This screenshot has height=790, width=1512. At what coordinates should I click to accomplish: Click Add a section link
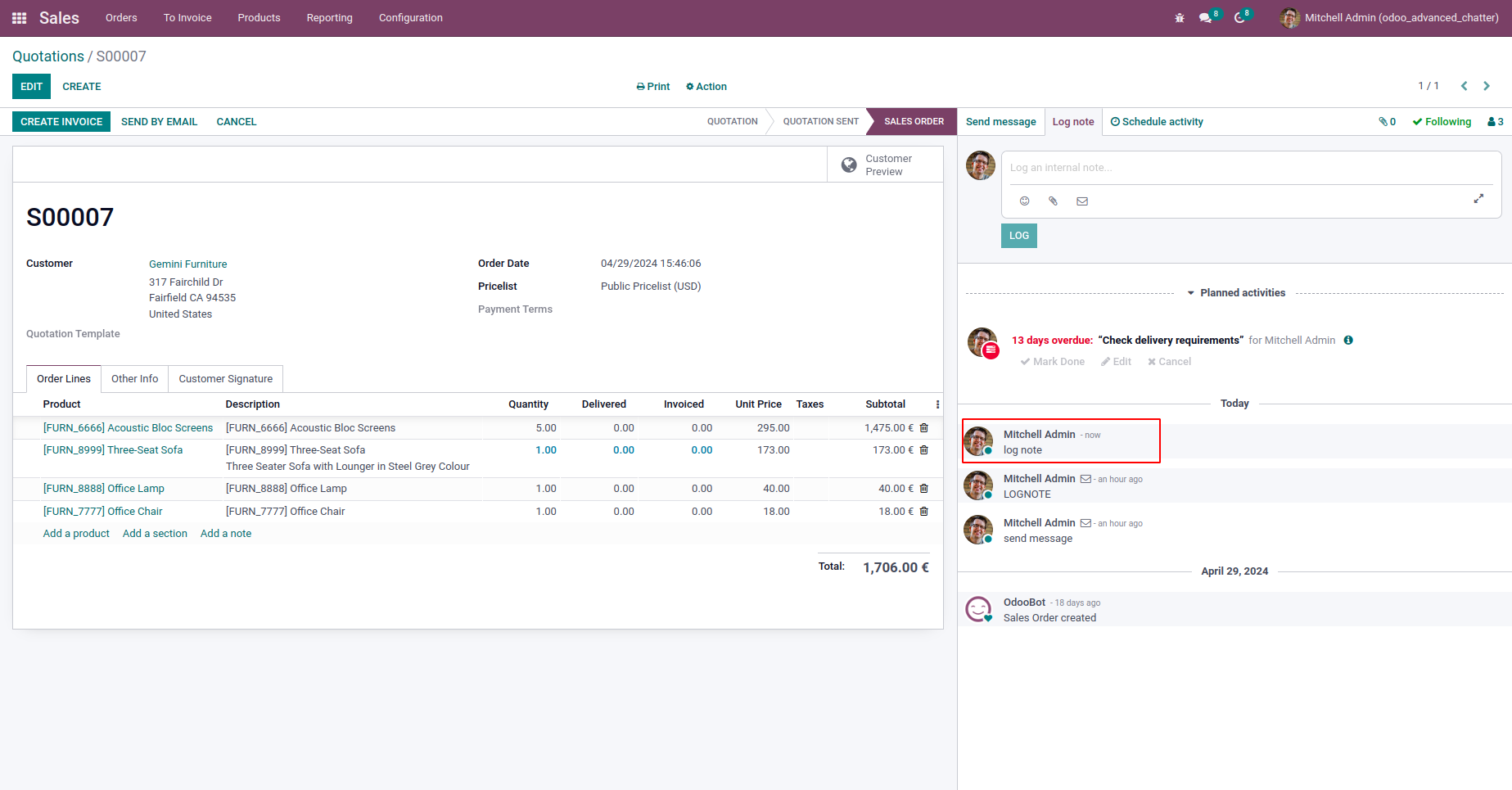(155, 534)
